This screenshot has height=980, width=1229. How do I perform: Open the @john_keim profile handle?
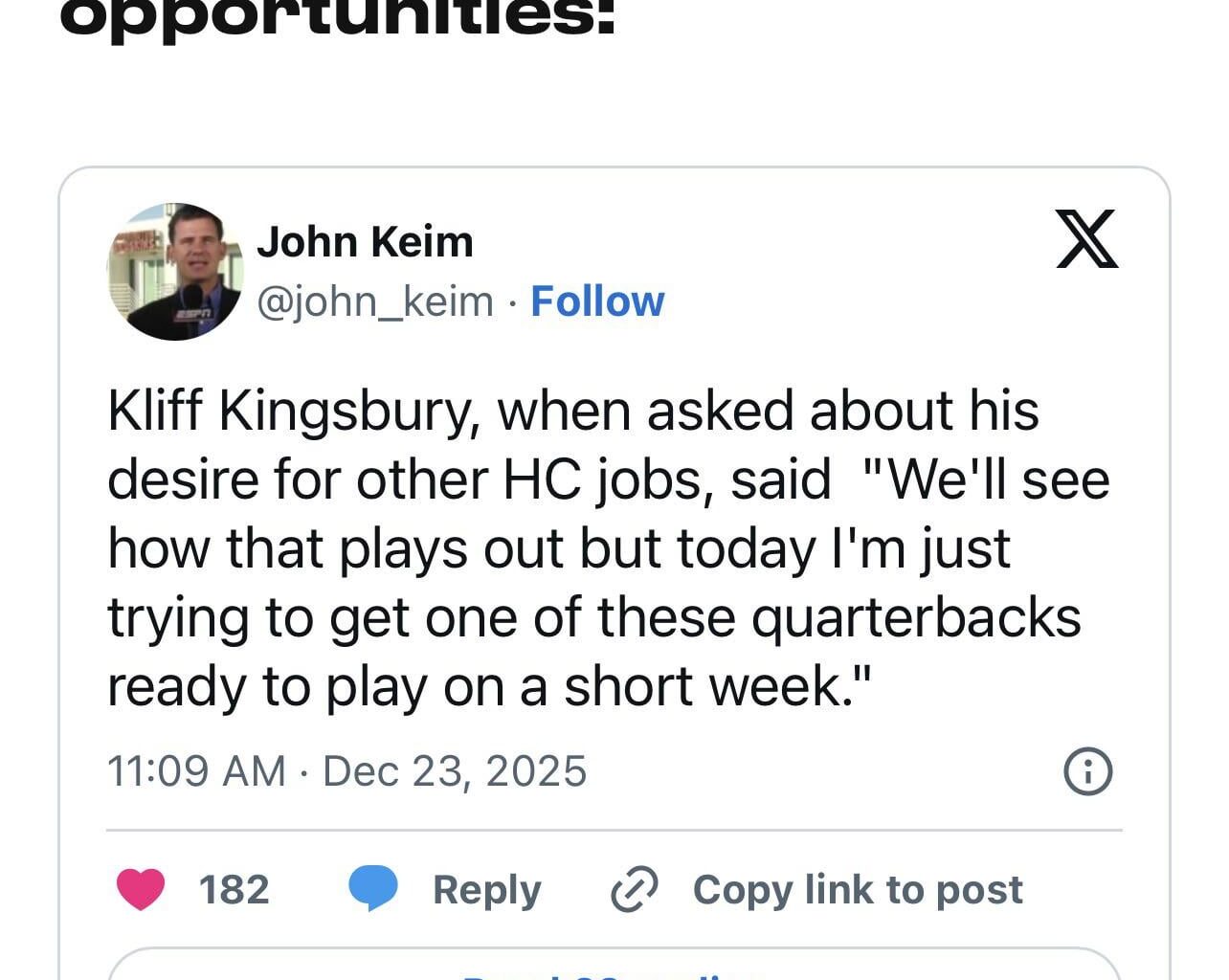point(375,300)
